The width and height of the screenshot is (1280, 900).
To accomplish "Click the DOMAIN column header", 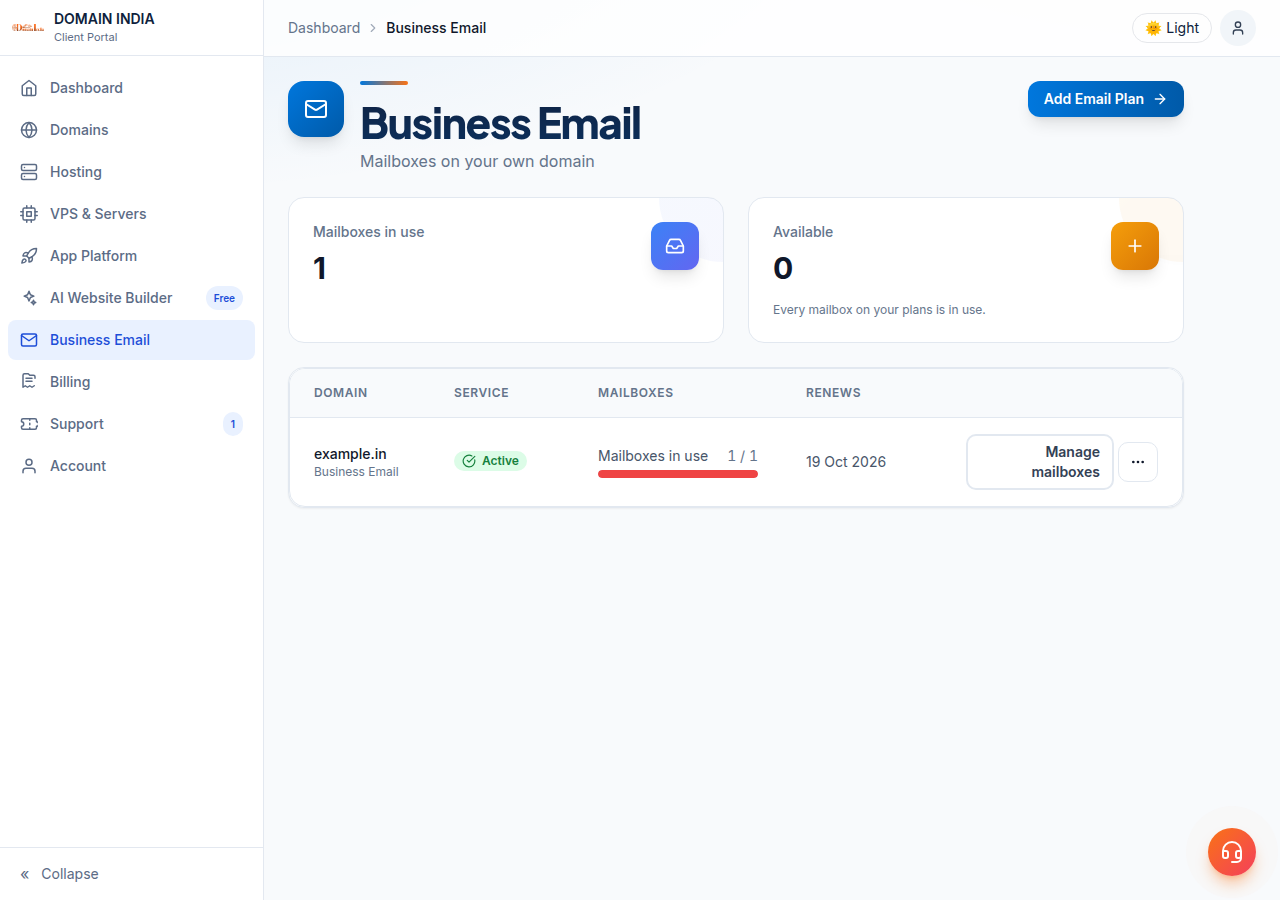I will [341, 393].
